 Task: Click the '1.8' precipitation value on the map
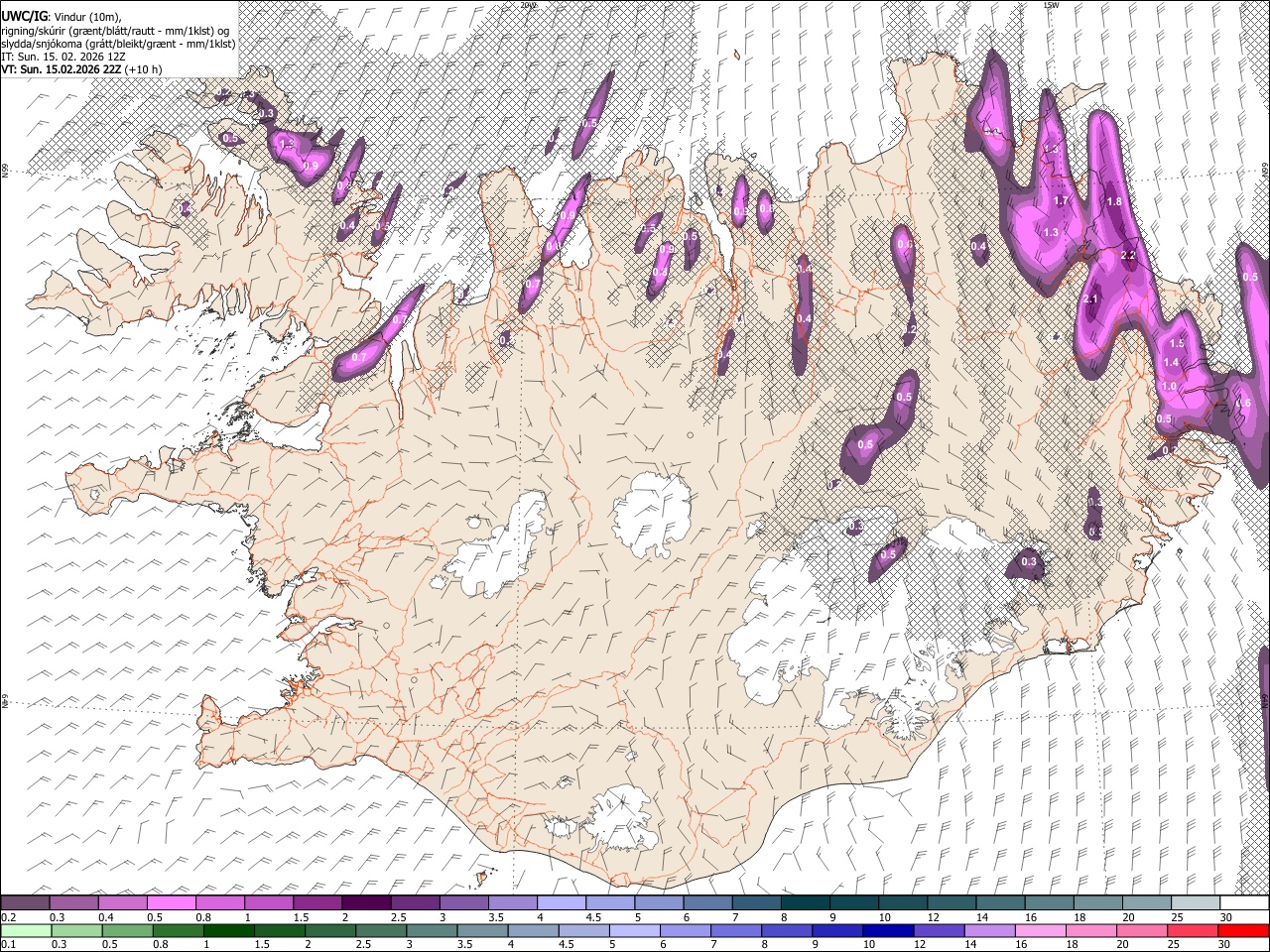point(1114,201)
